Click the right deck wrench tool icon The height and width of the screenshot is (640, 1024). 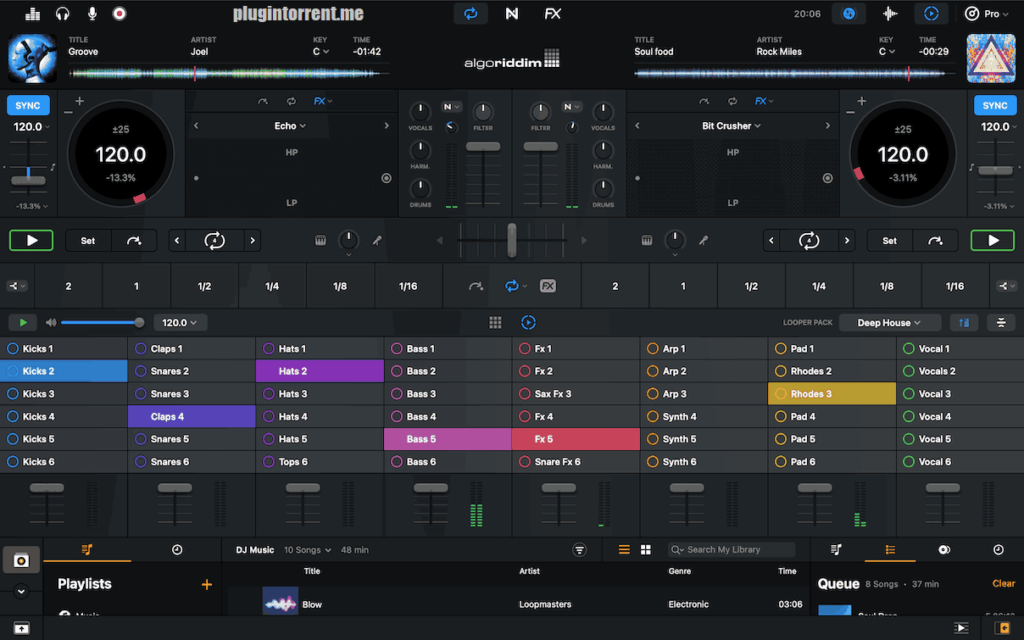pos(703,241)
